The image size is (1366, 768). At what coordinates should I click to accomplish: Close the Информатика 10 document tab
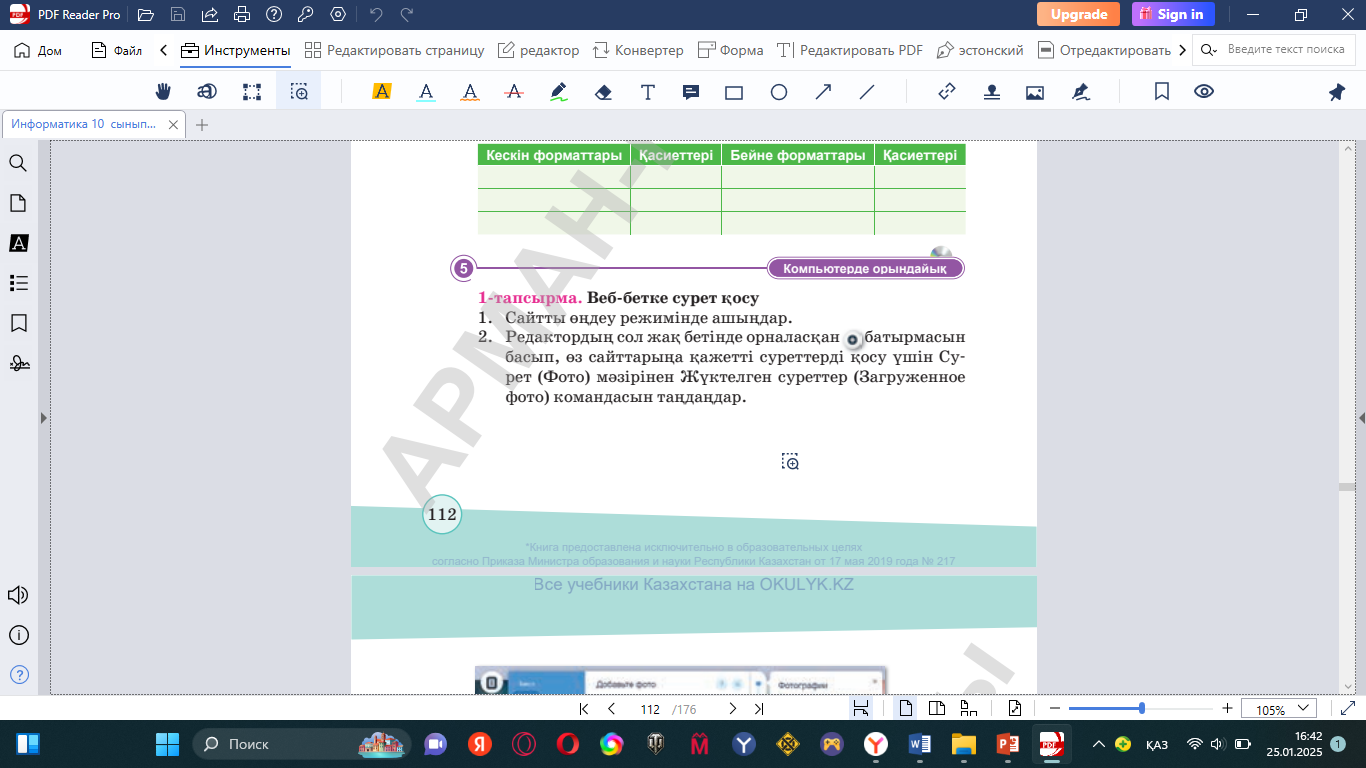click(x=173, y=125)
